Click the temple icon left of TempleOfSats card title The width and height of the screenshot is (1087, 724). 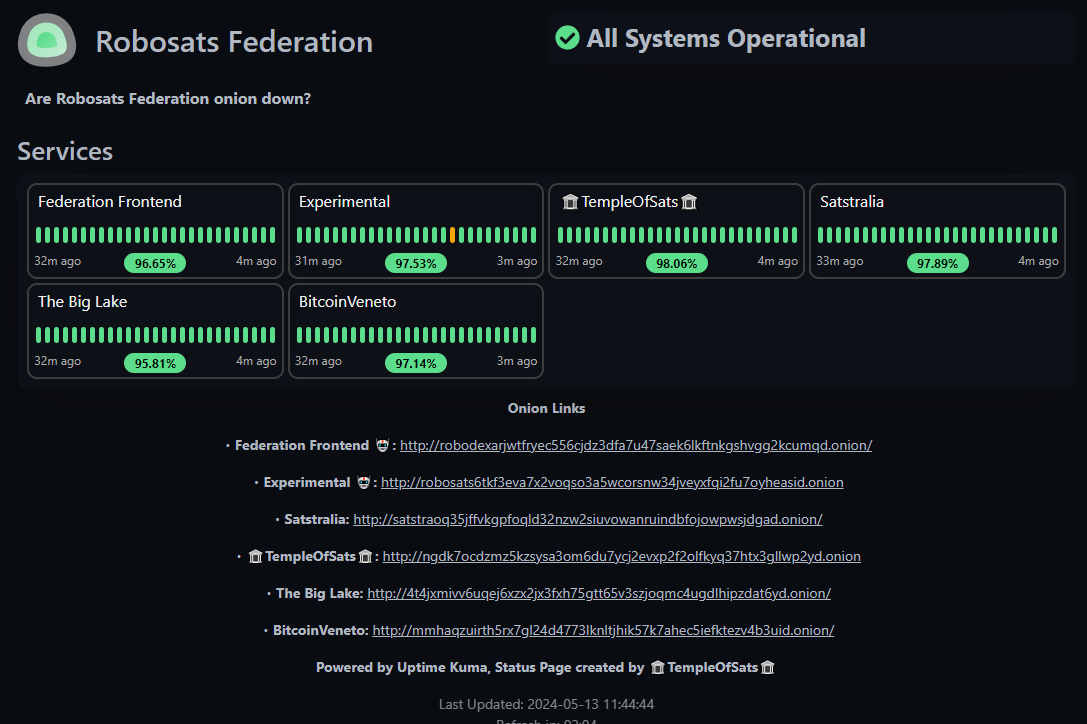pos(570,202)
